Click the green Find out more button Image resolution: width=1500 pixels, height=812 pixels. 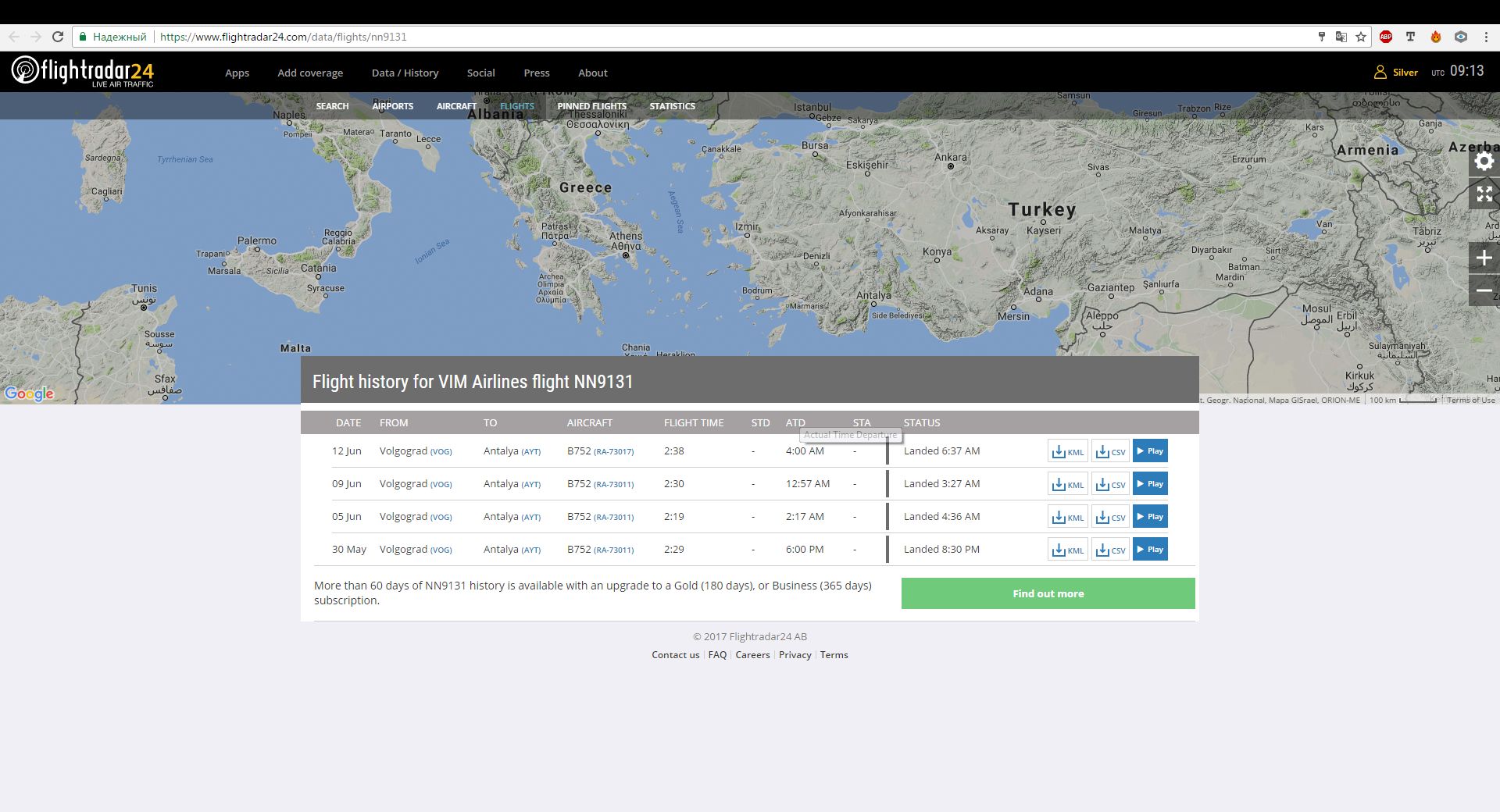click(x=1048, y=593)
